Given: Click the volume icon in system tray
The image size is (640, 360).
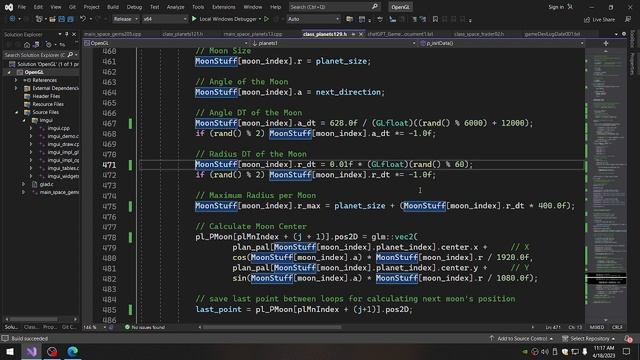Looking at the screenshot, I should click(x=544, y=351).
